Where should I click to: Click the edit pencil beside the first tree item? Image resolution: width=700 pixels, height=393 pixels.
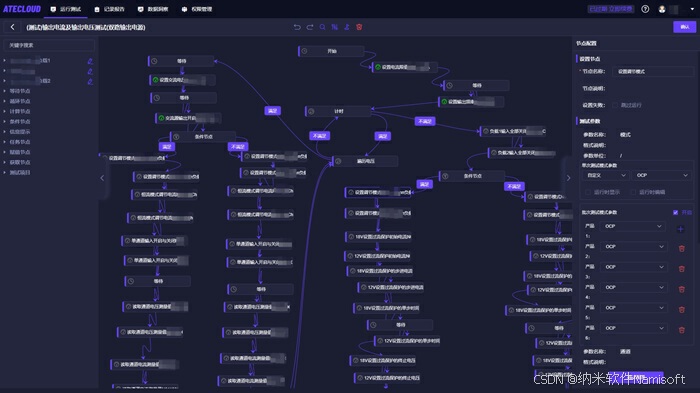90,61
